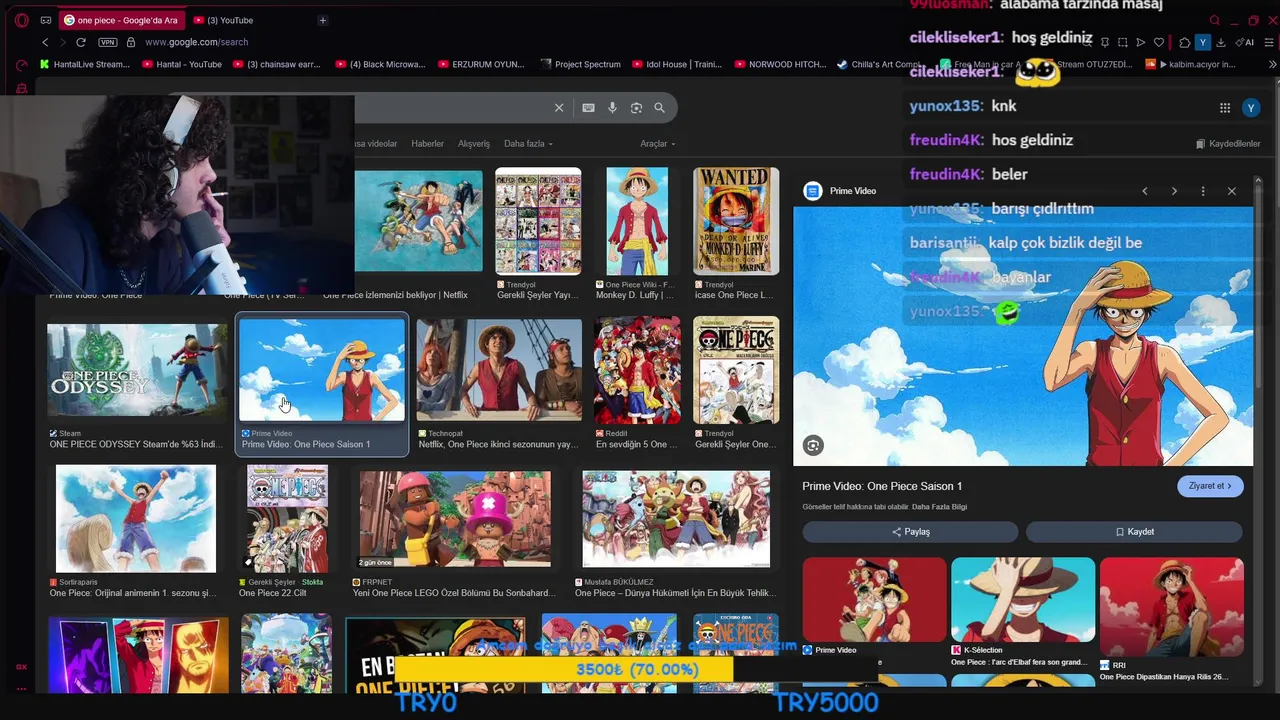The image size is (1280, 720).
Task: Add page to bookmarks with heart icon
Action: (1159, 42)
